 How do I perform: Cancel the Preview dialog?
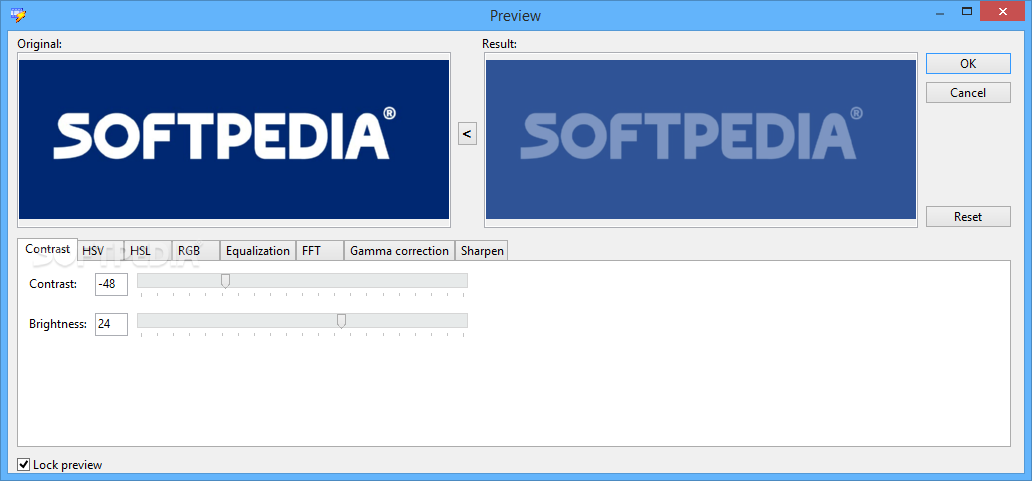pos(968,93)
